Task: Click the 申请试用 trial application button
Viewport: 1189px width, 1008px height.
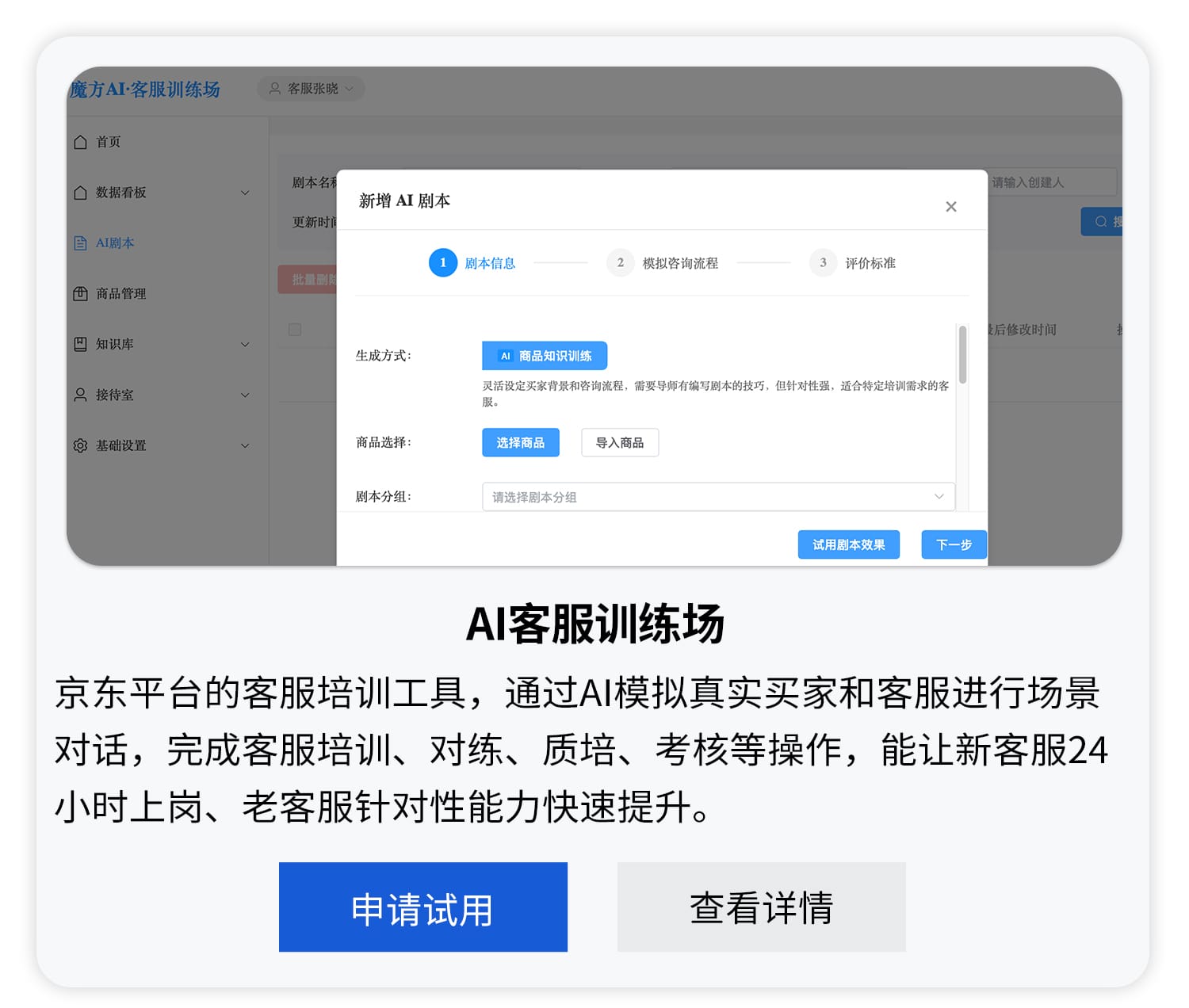Action: [x=422, y=907]
